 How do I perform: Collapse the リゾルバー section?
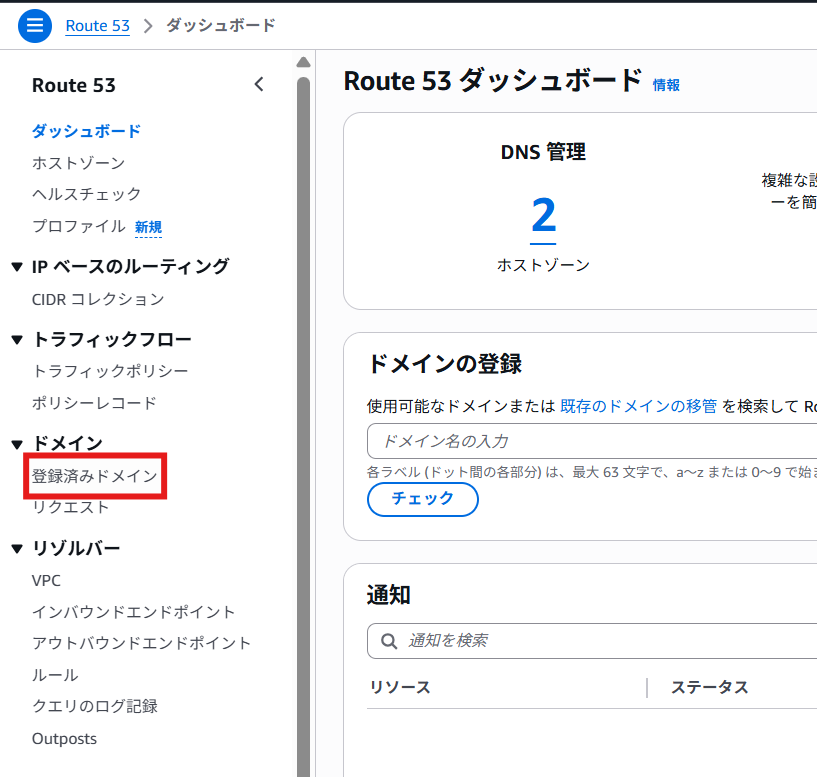pyautogui.click(x=17, y=548)
